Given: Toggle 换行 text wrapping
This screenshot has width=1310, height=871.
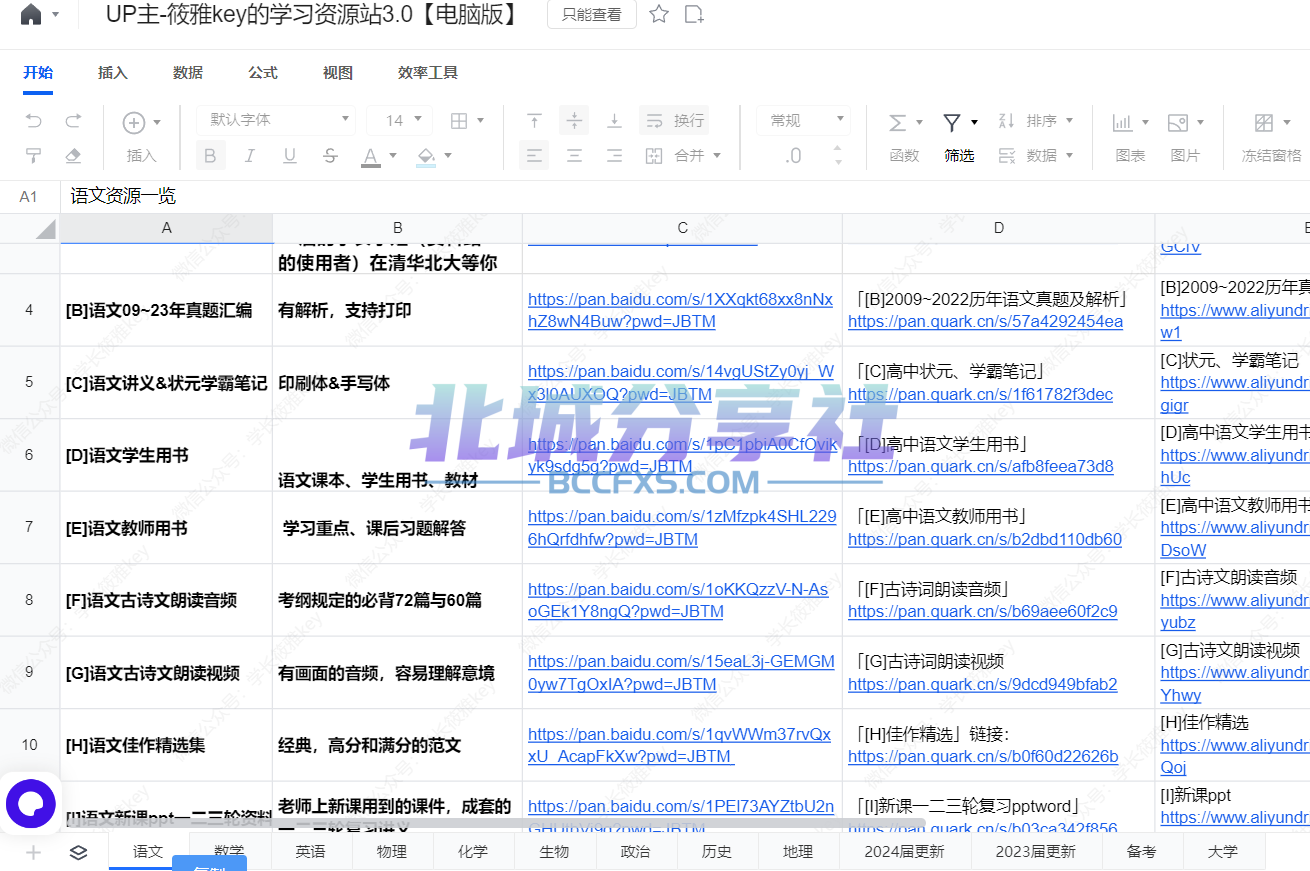Looking at the screenshot, I should [x=674, y=121].
